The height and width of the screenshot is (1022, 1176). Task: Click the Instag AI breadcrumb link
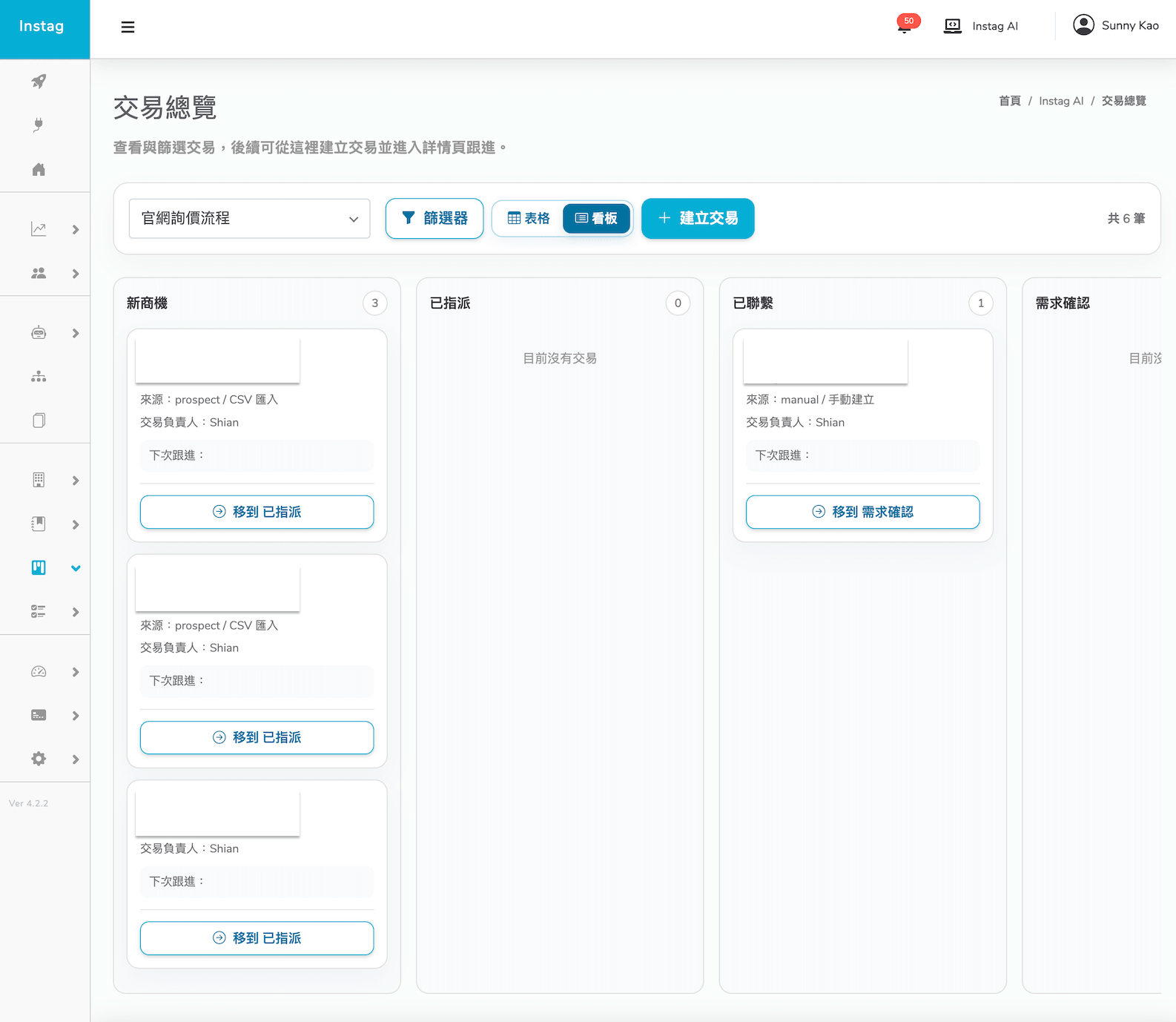point(1061,101)
